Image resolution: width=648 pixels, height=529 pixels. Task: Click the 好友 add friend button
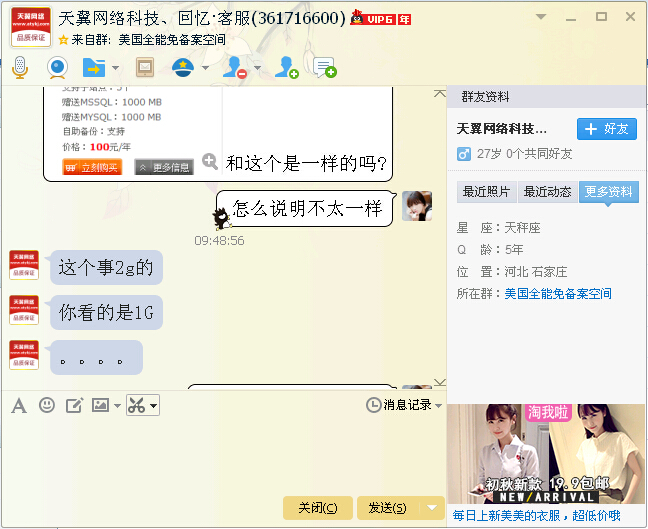[607, 129]
